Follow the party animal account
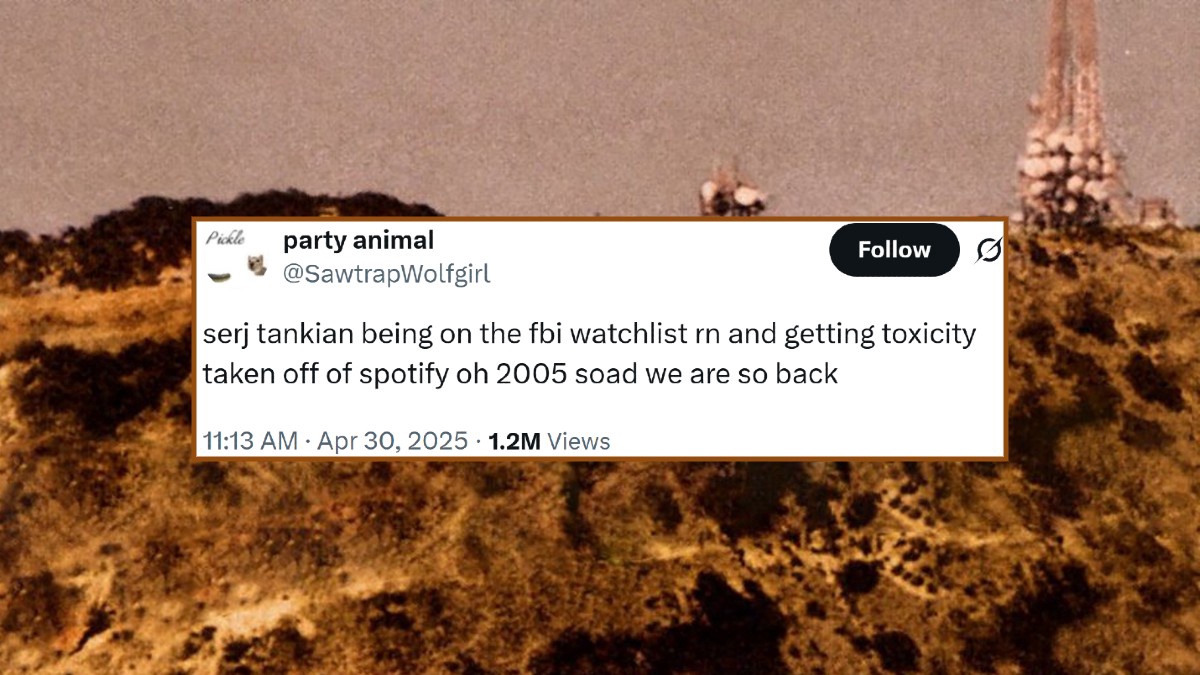Screen dimensions: 1200x675 pos(894,250)
